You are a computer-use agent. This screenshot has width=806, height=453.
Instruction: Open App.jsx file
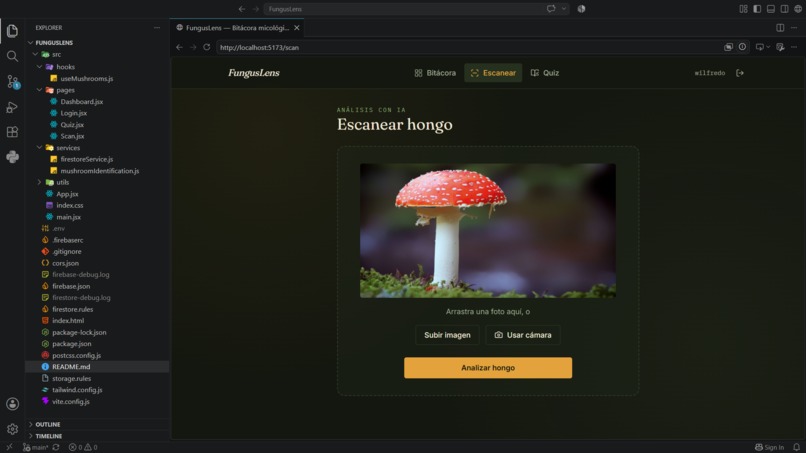click(x=98, y=194)
